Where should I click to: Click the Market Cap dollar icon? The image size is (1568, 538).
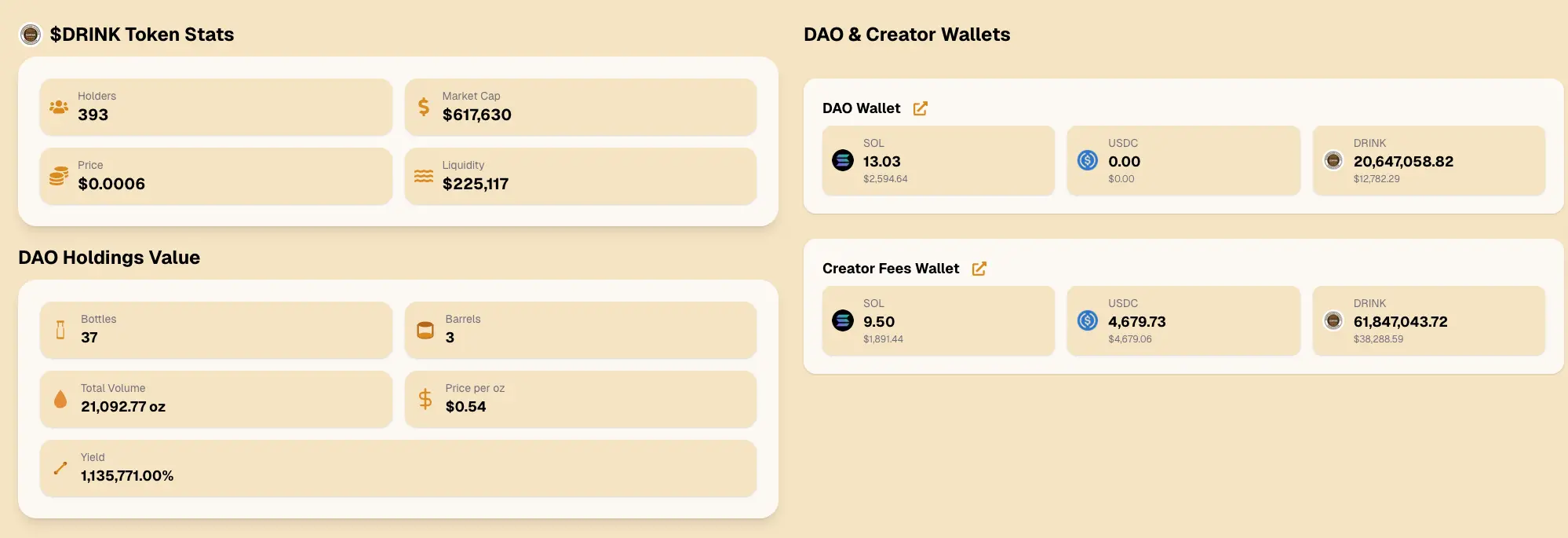tap(424, 107)
